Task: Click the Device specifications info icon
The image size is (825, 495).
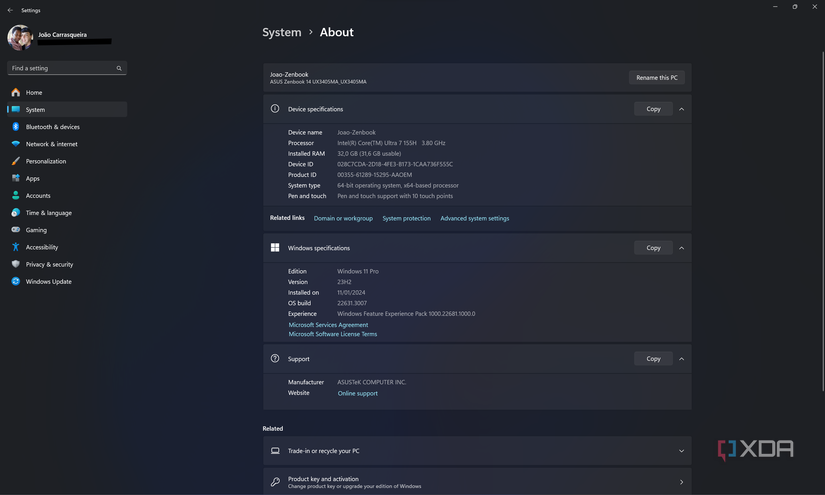Action: [275, 108]
